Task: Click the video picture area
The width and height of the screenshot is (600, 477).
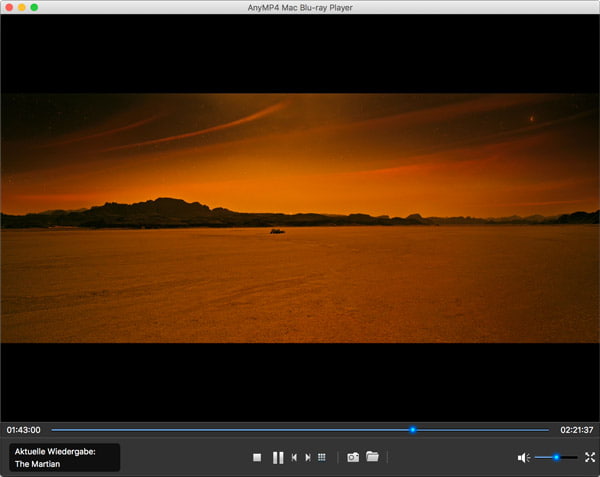Action: click(x=300, y=218)
